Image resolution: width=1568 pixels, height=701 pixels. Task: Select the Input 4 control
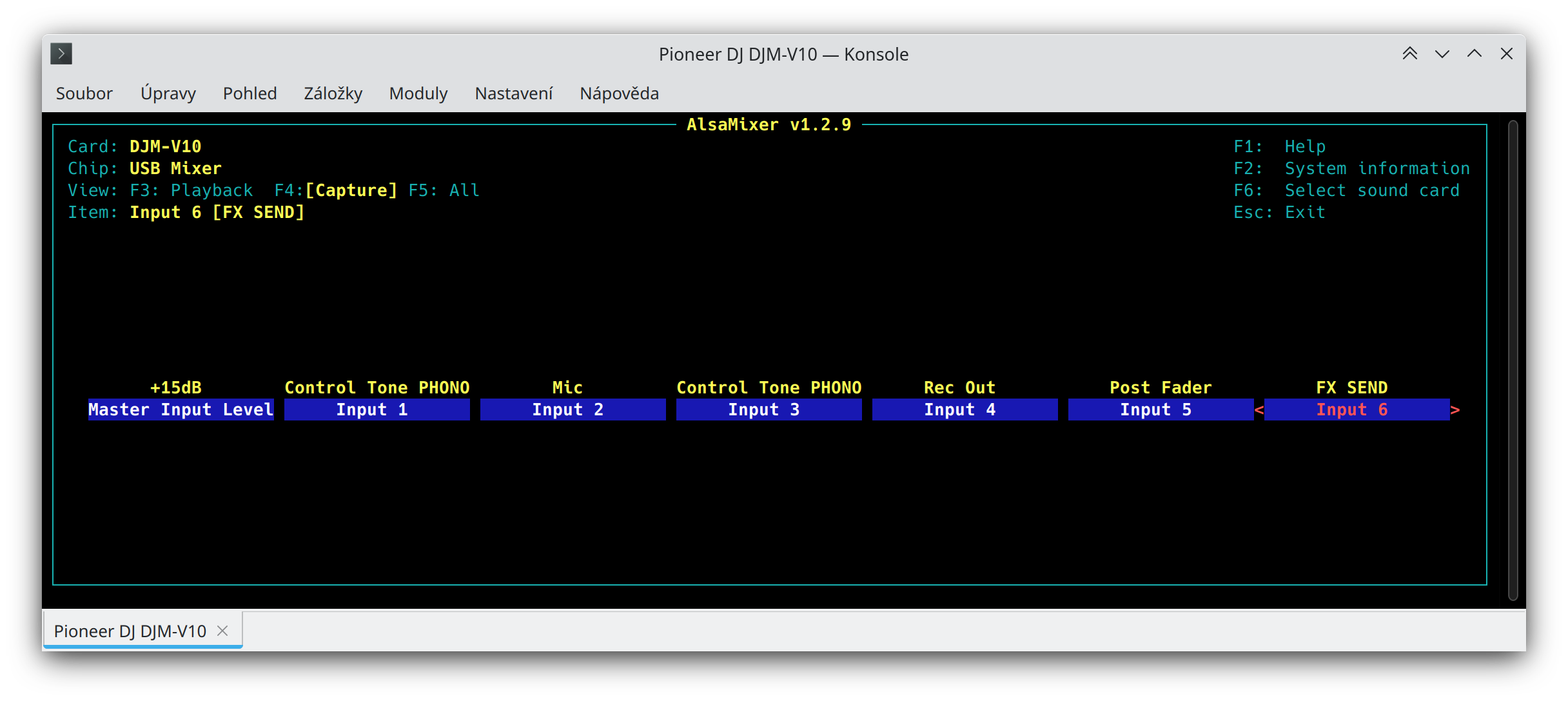[x=965, y=410]
